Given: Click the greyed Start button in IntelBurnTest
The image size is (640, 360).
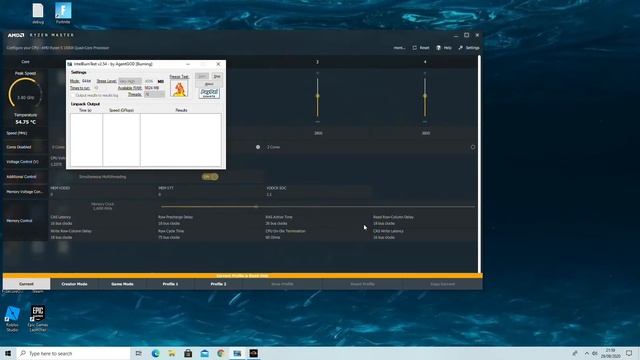Looking at the screenshot, I should coord(202,76).
